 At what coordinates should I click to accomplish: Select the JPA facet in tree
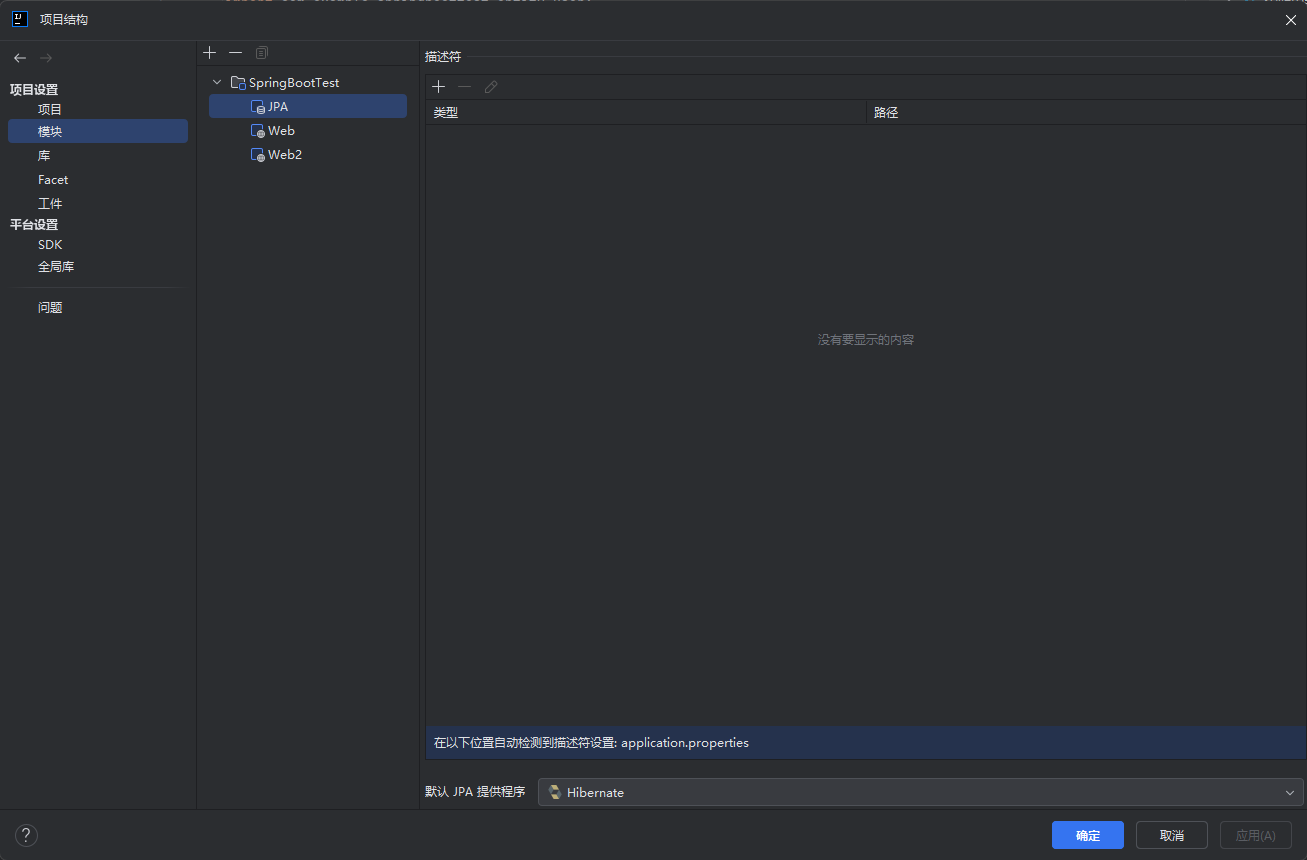point(277,106)
